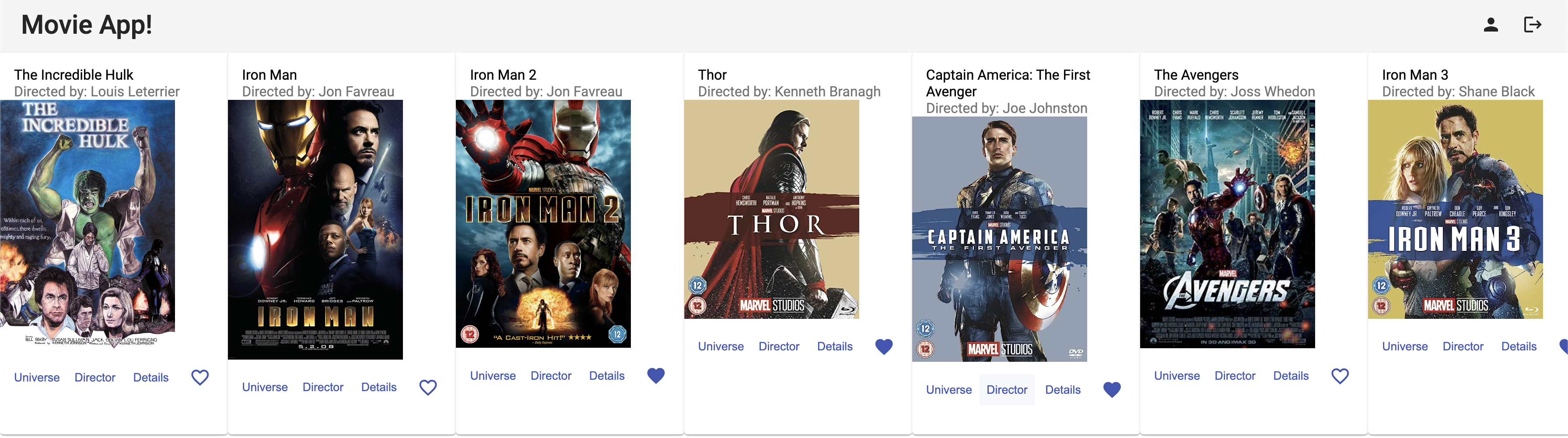Show Details for Thor

click(x=834, y=346)
